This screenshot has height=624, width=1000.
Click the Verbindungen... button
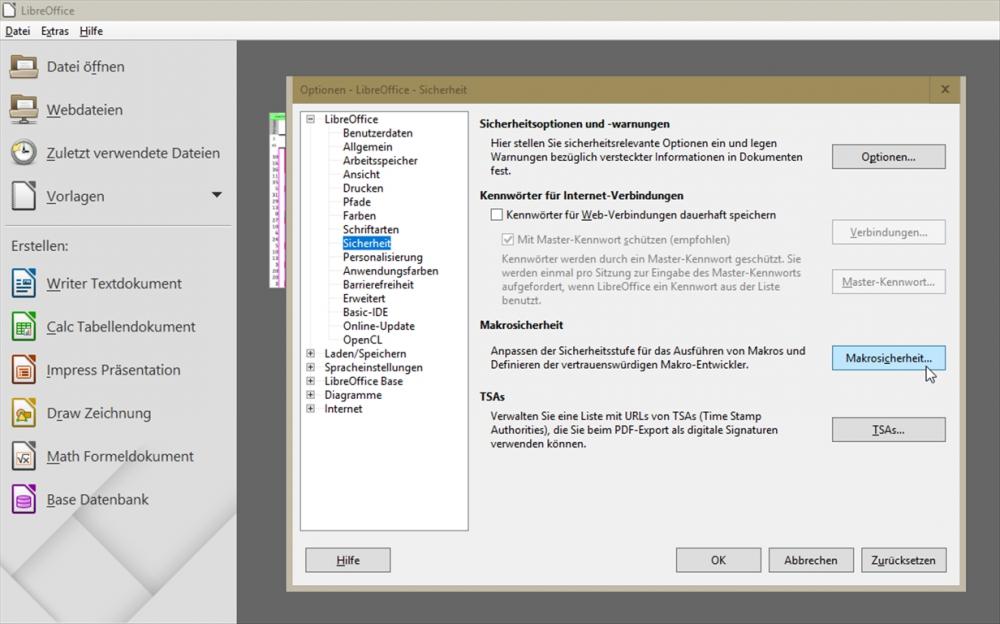click(x=888, y=232)
